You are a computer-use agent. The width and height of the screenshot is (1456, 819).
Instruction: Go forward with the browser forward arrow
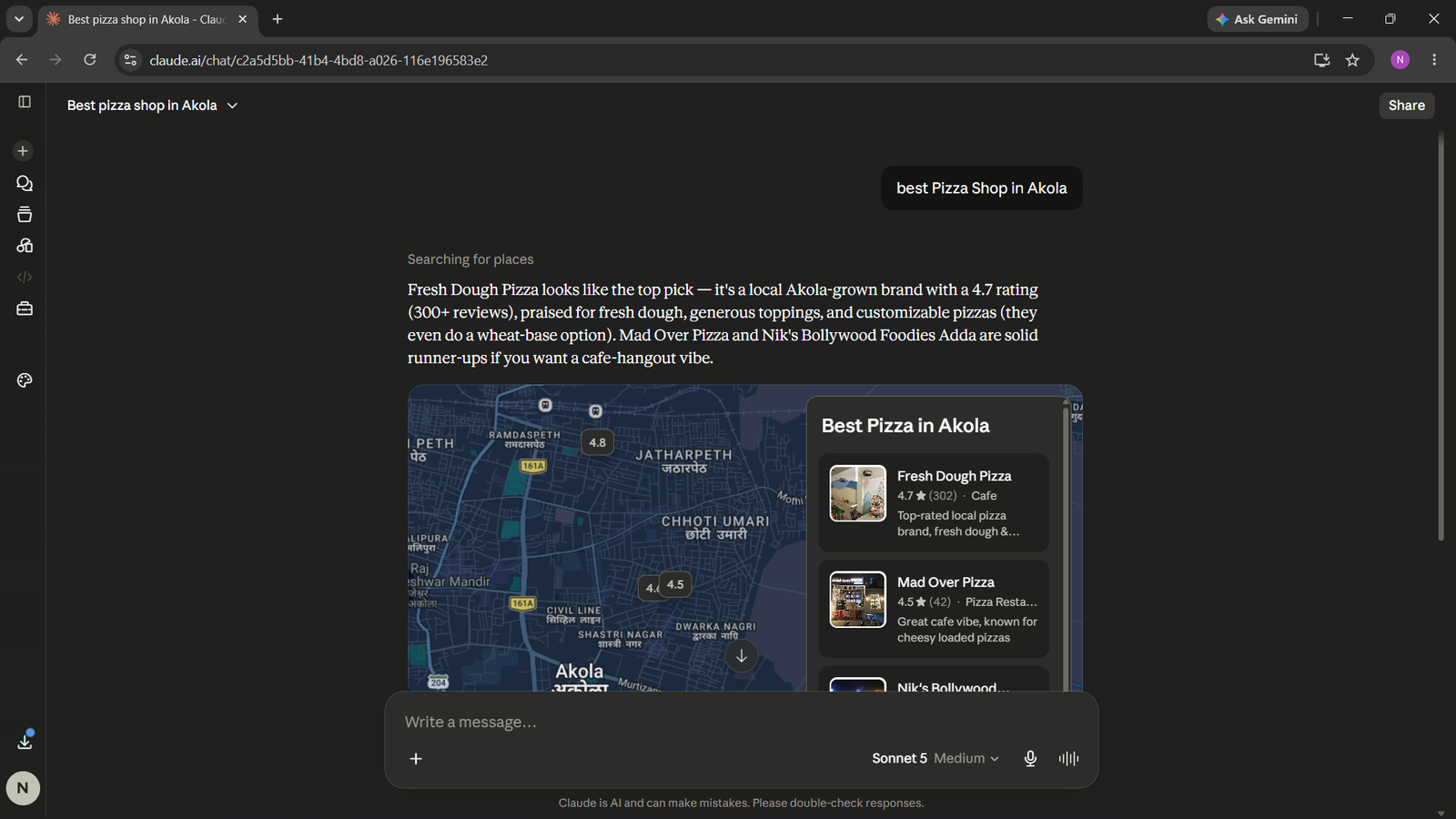[56, 60]
